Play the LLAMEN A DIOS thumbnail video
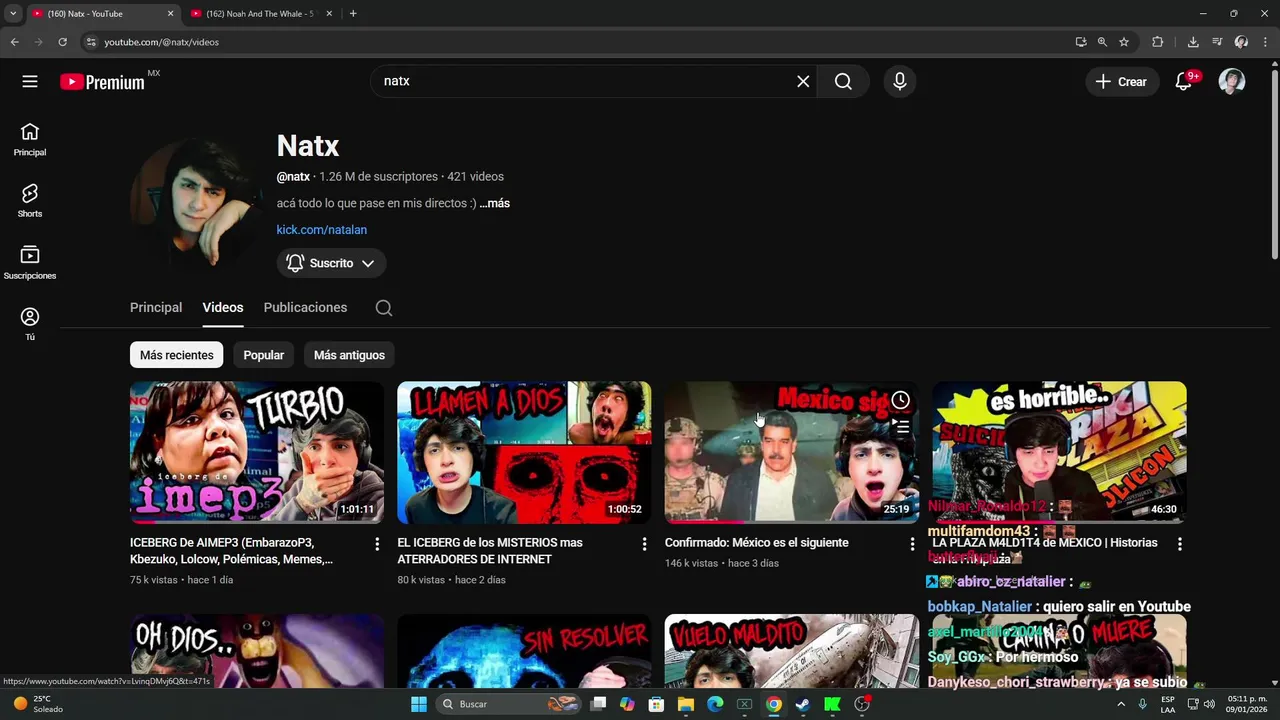 pyautogui.click(x=524, y=452)
